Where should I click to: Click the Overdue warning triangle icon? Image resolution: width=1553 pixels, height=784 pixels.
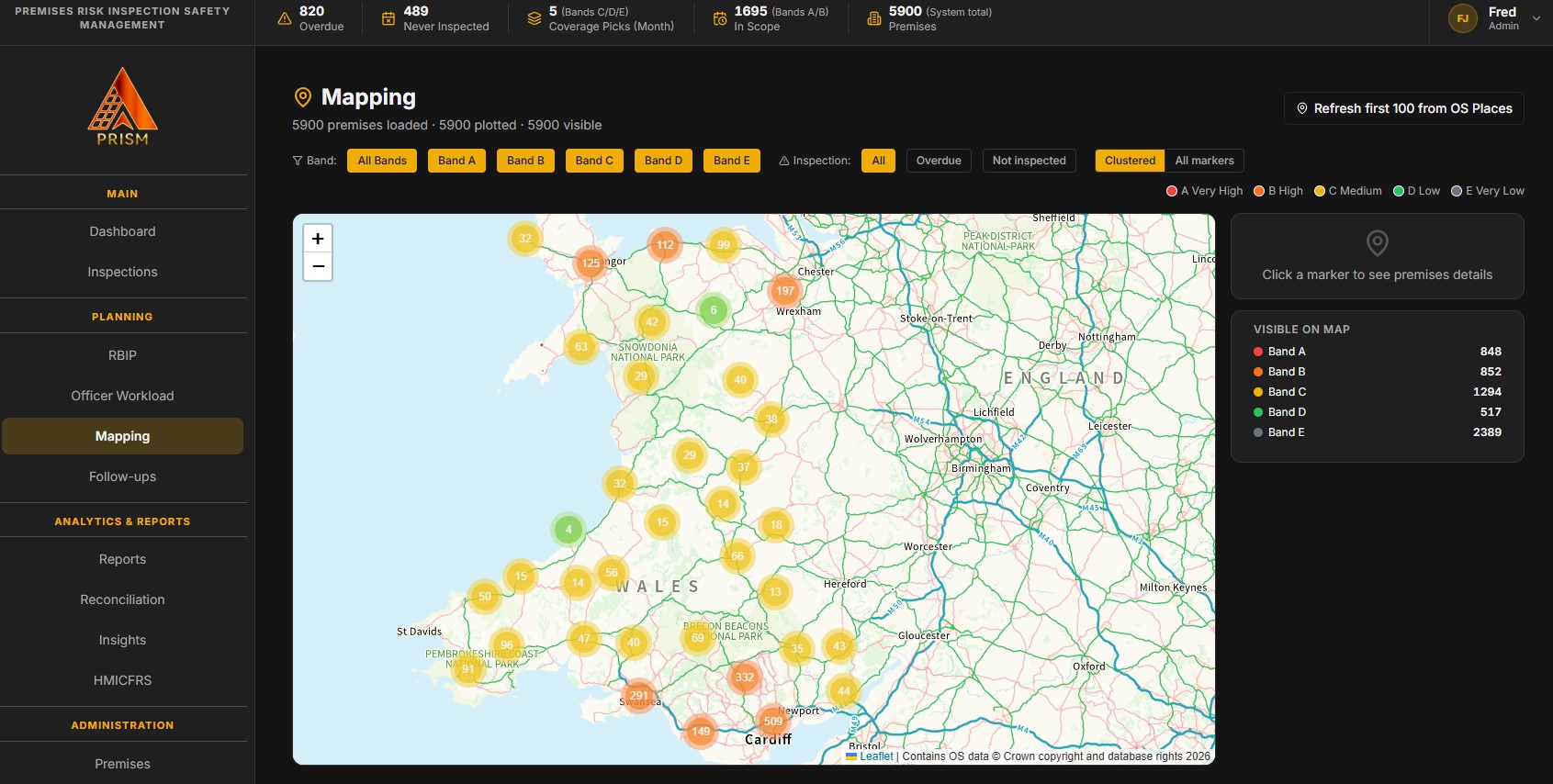click(x=285, y=18)
